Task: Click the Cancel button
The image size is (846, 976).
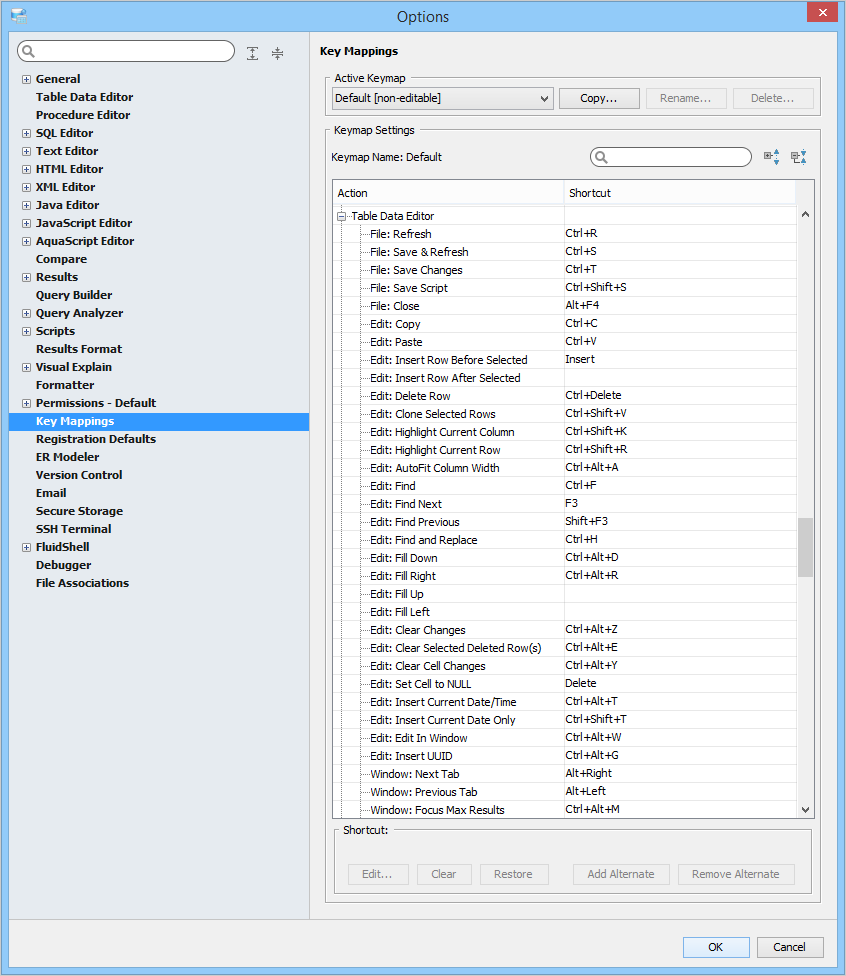Action: (x=790, y=947)
